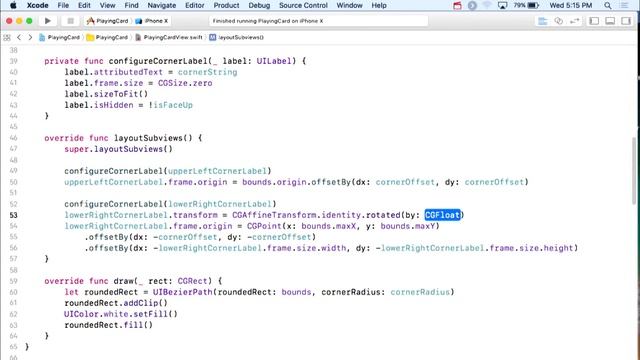The width and height of the screenshot is (640, 360).
Task: Click 'roundedRect.addClip()' on line 61
Action: coord(116,303)
